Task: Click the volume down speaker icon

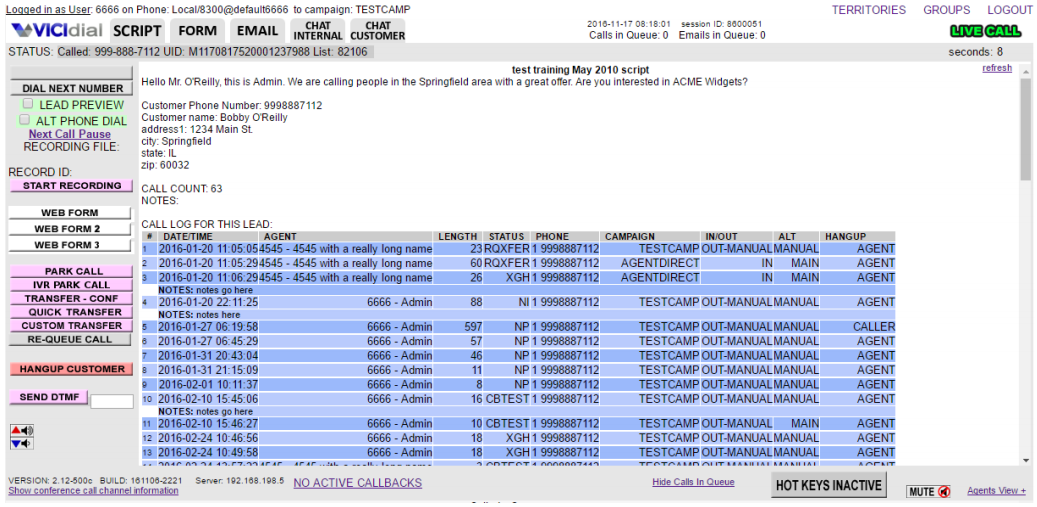Action: [22, 443]
